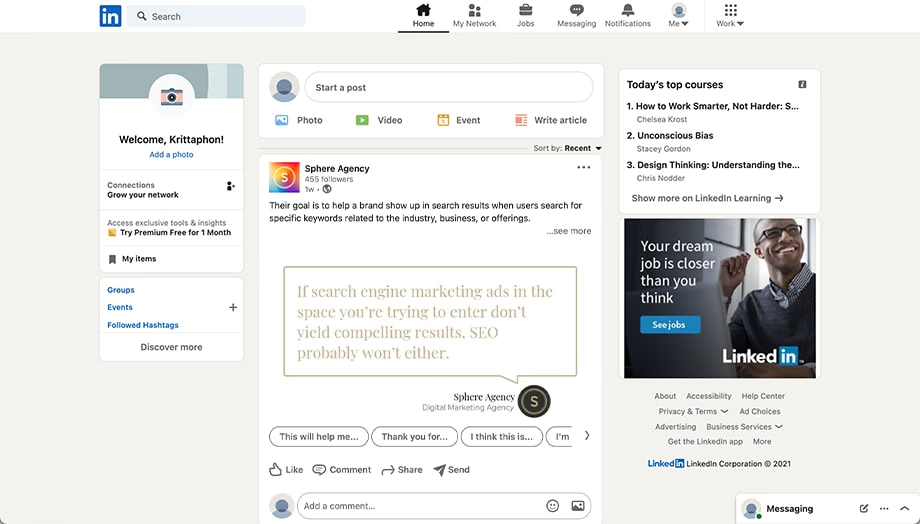Compose a new message in Messaging bar
920x524 pixels.
[x=864, y=509]
